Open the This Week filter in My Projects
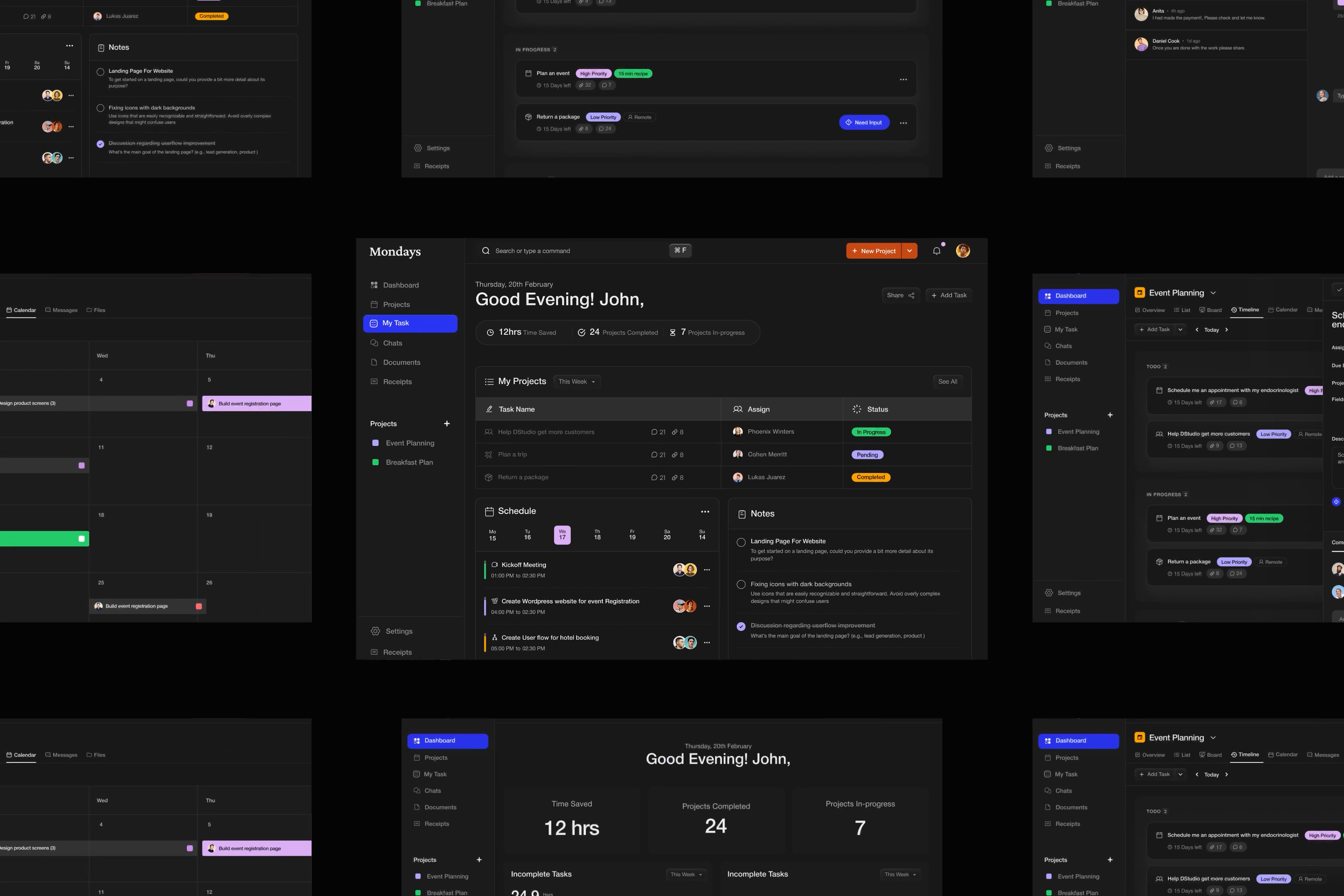 point(576,381)
